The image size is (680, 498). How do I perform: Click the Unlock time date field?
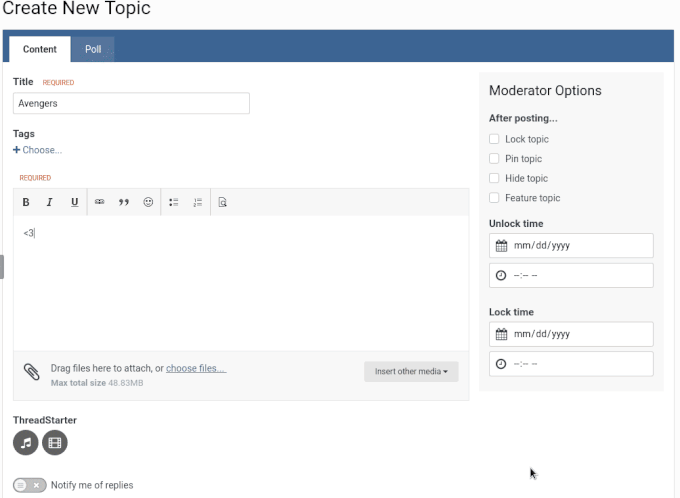click(571, 246)
